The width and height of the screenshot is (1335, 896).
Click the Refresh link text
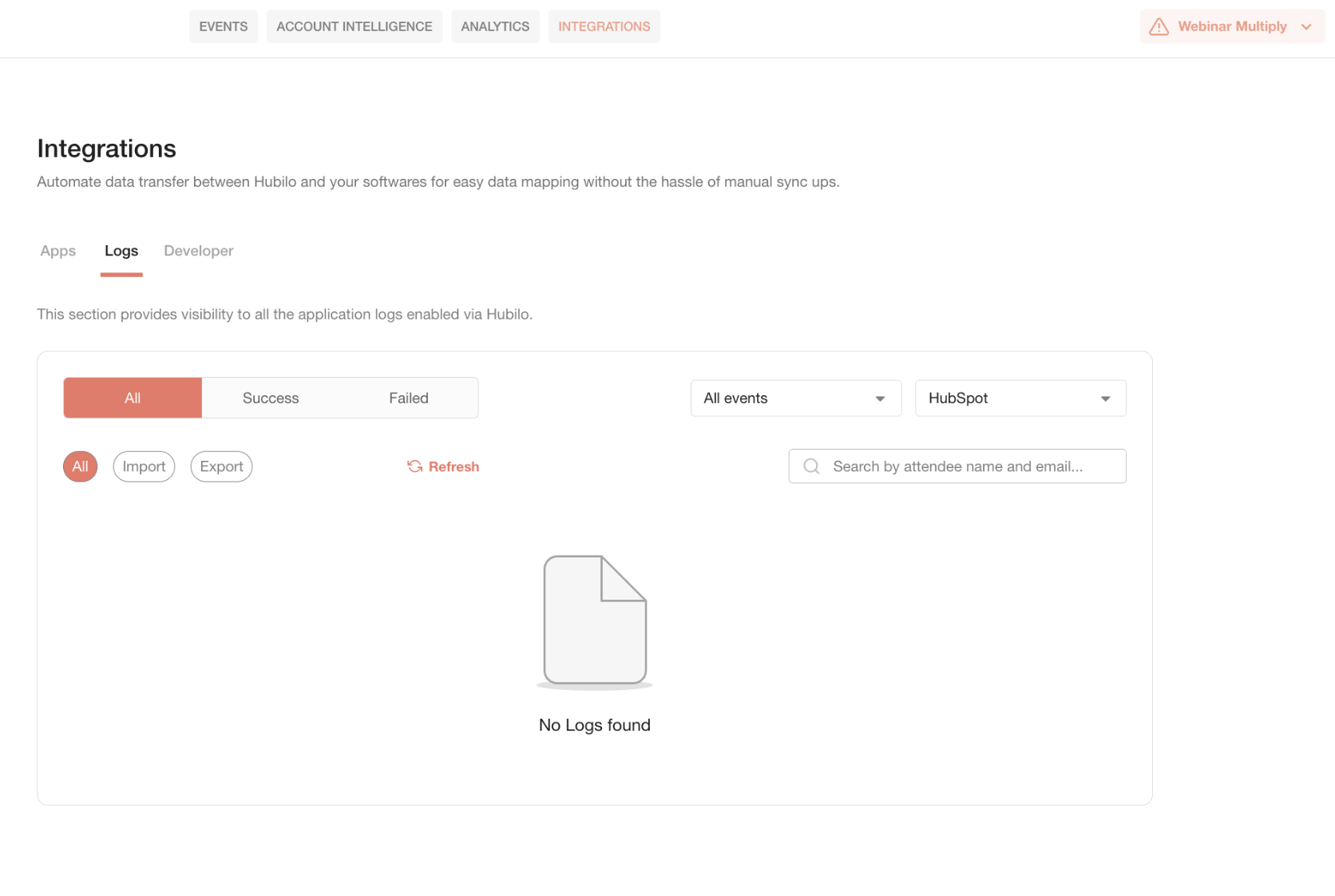[454, 466]
